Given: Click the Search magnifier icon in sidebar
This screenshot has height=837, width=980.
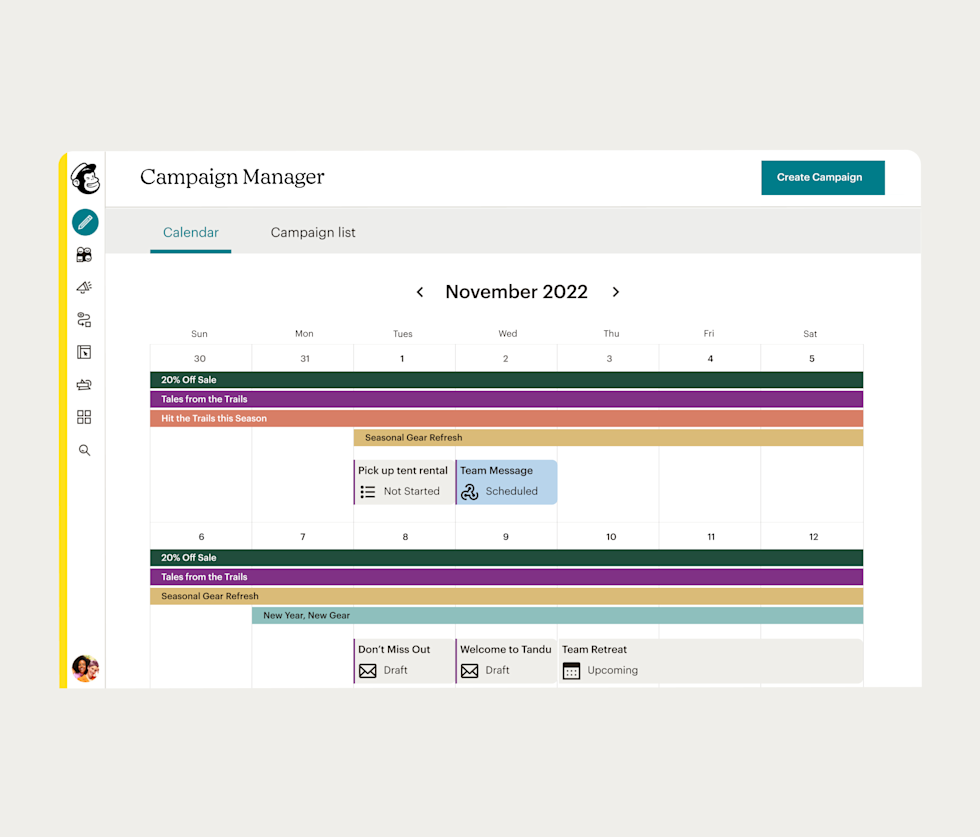Looking at the screenshot, I should coord(84,450).
